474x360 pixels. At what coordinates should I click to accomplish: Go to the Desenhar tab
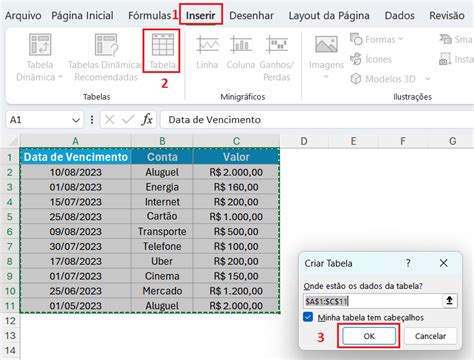pyautogui.click(x=251, y=15)
